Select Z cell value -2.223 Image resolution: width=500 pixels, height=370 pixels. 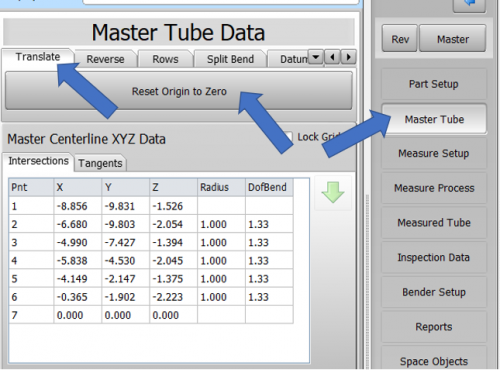[174, 297]
